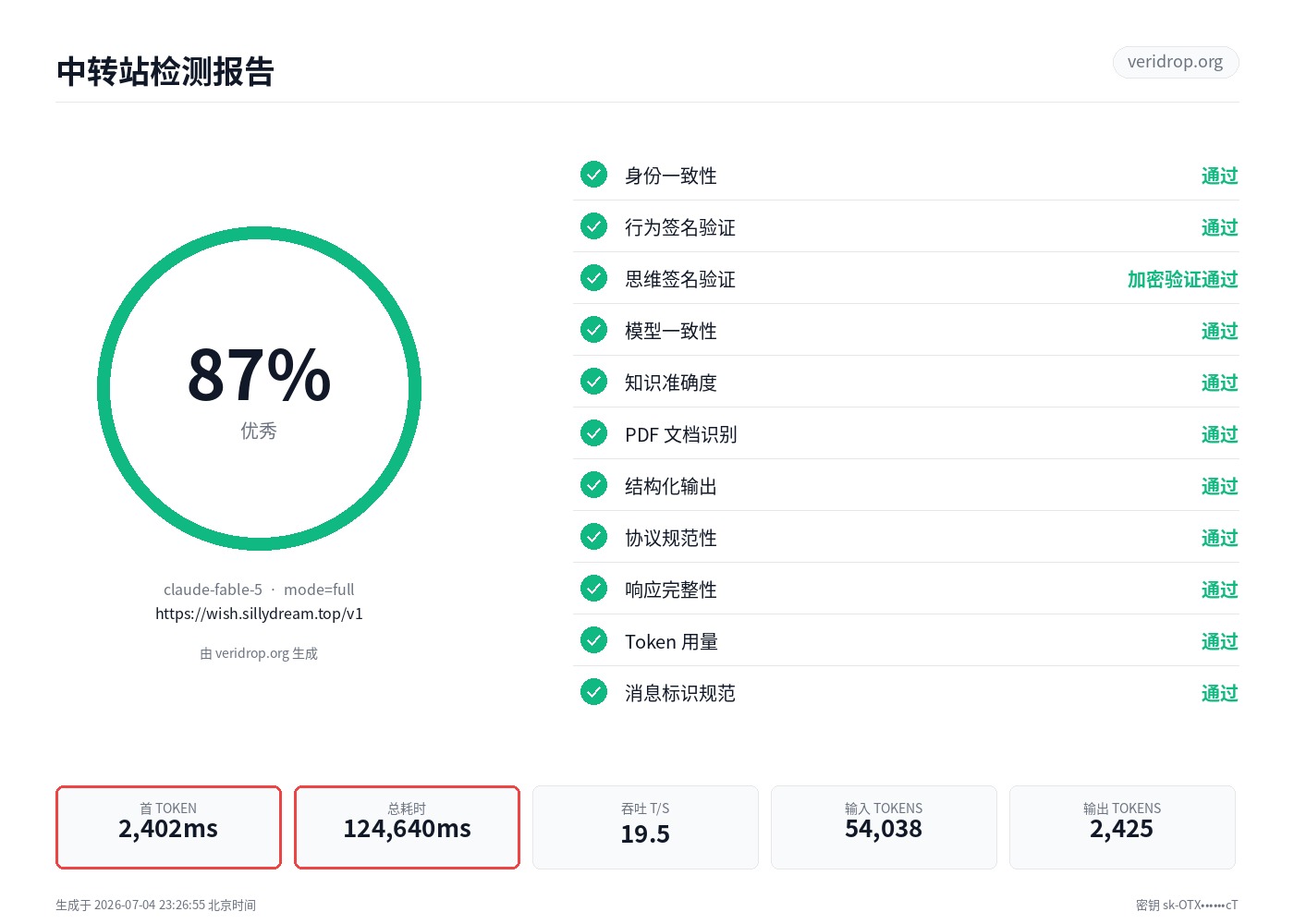Click the green check icon beside 身份一致性

[593, 175]
